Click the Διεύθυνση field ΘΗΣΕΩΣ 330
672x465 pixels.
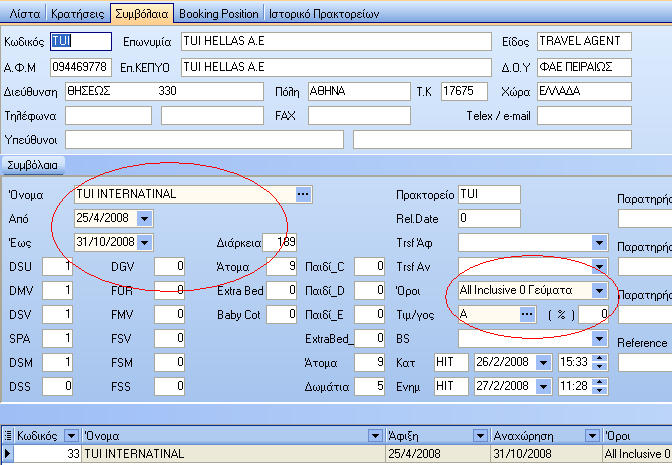[x=164, y=91]
